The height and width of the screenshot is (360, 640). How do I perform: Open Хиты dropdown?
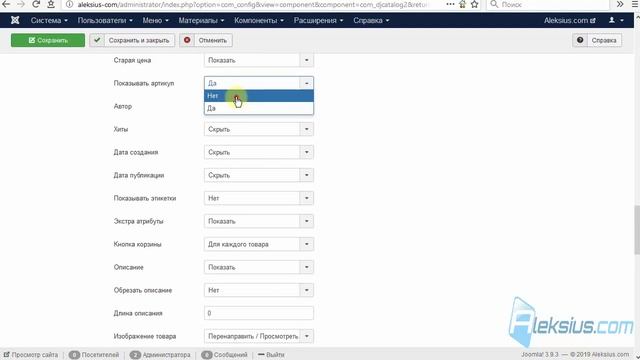pos(259,129)
